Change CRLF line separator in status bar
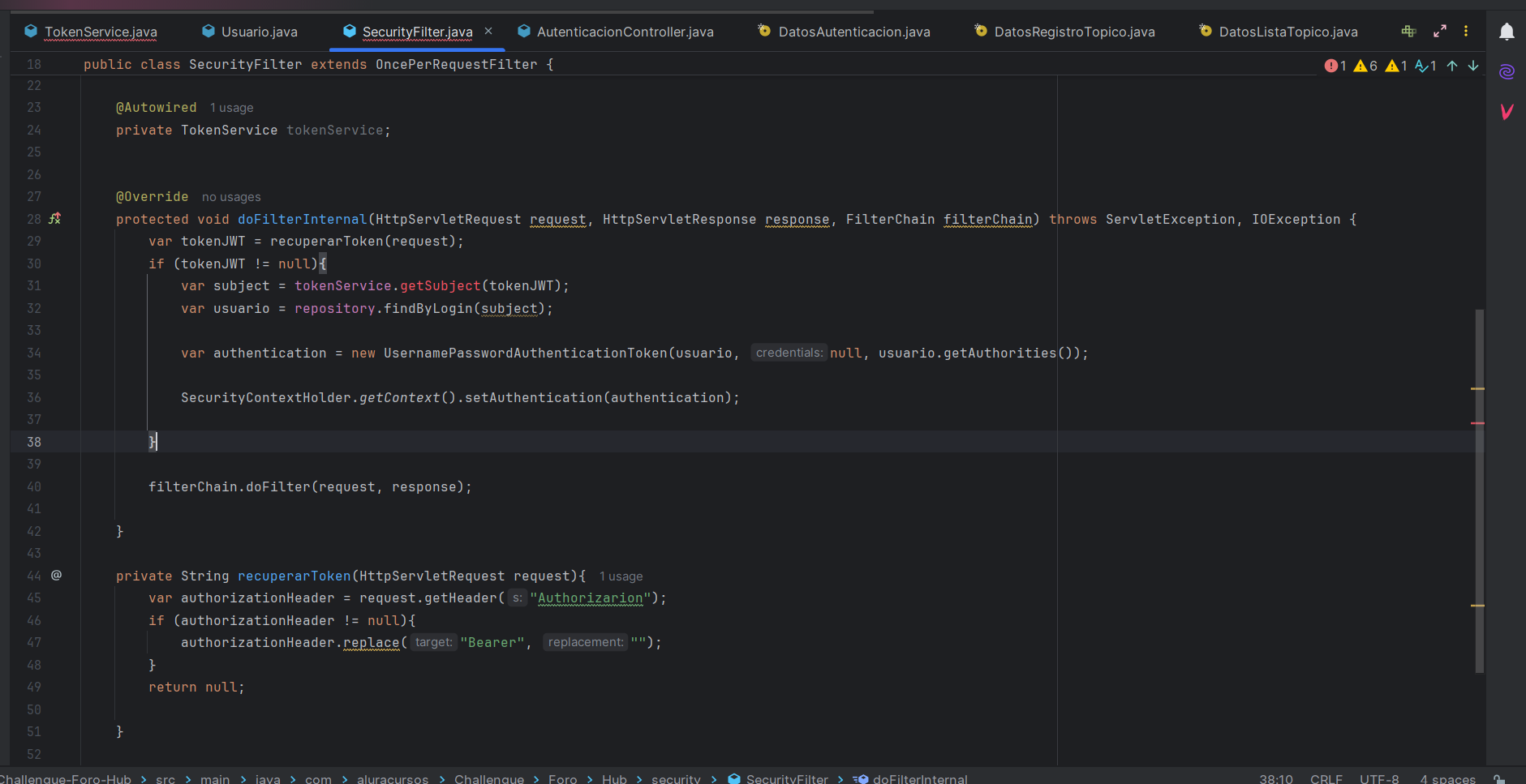Viewport: 1526px width, 784px height. coord(1326,778)
